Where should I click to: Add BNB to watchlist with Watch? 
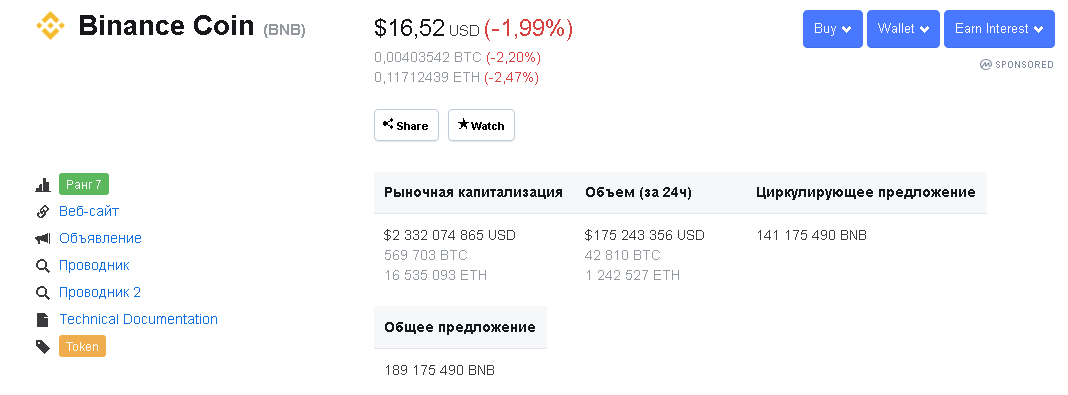(x=481, y=125)
